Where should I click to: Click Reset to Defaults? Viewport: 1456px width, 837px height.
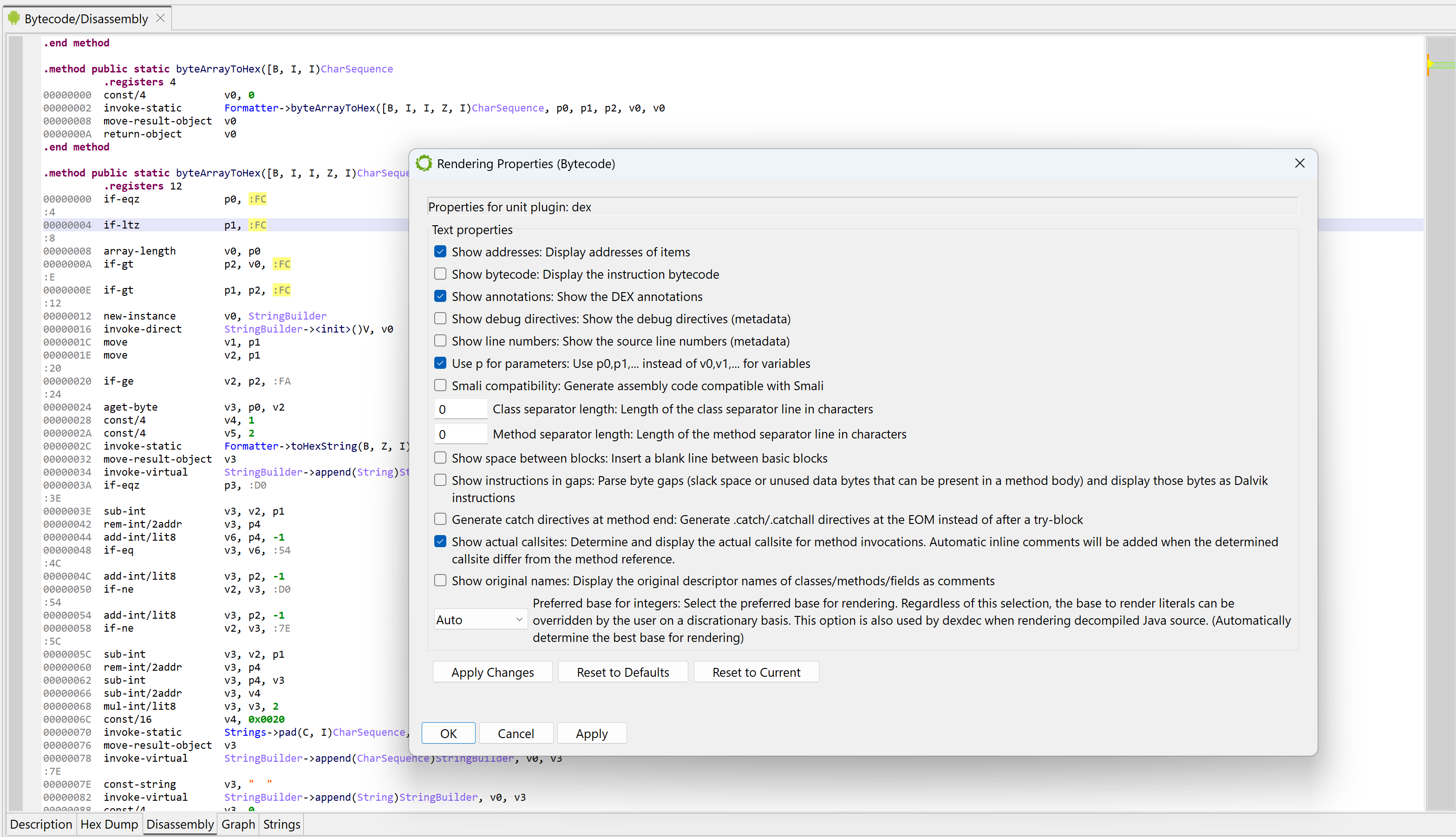coord(622,672)
